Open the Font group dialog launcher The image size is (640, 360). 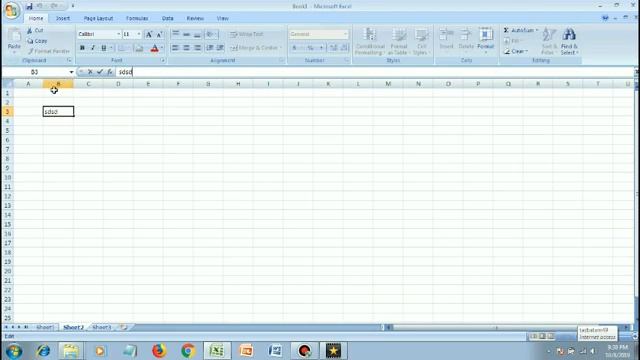tap(163, 60)
